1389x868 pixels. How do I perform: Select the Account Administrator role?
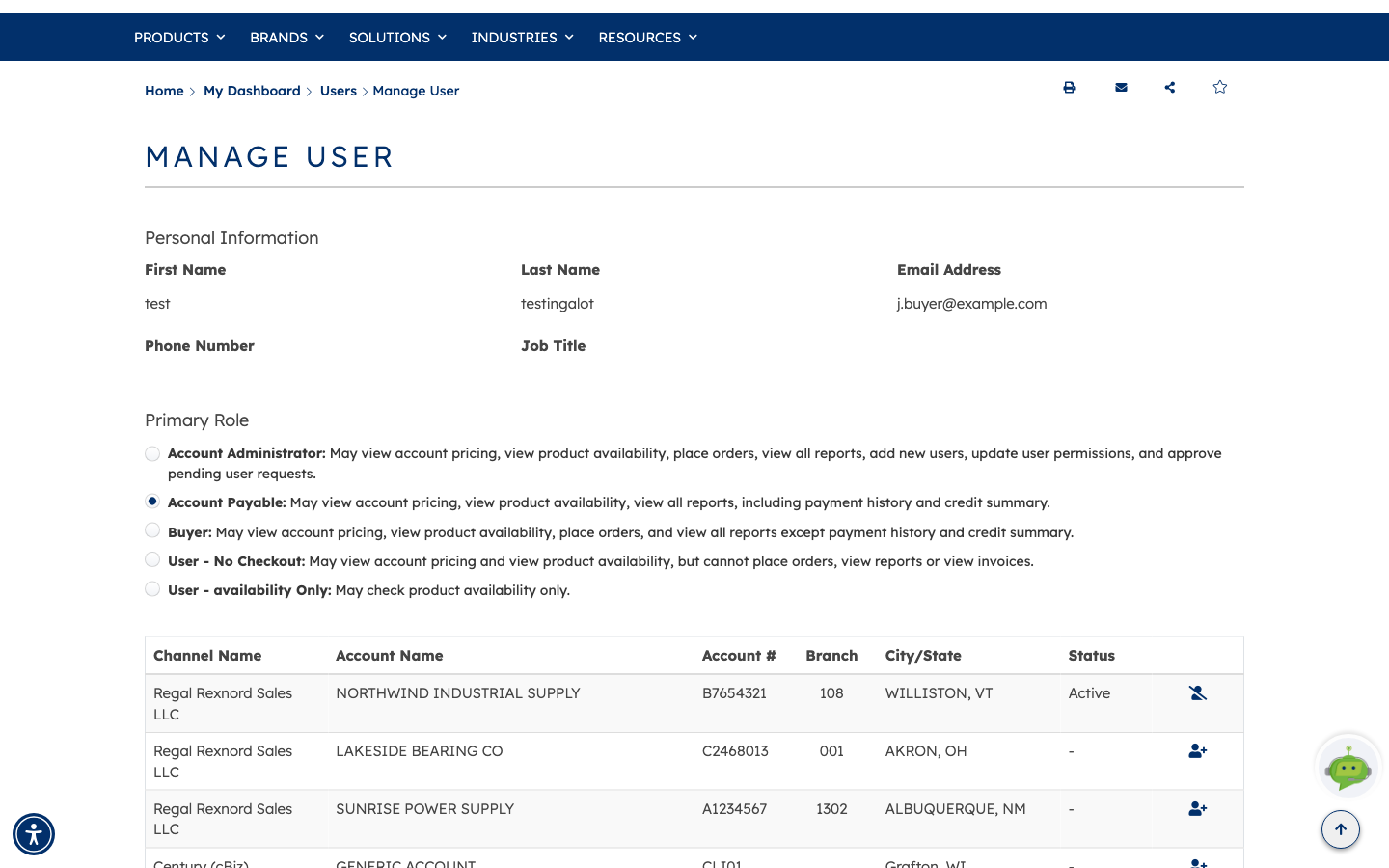(x=152, y=453)
